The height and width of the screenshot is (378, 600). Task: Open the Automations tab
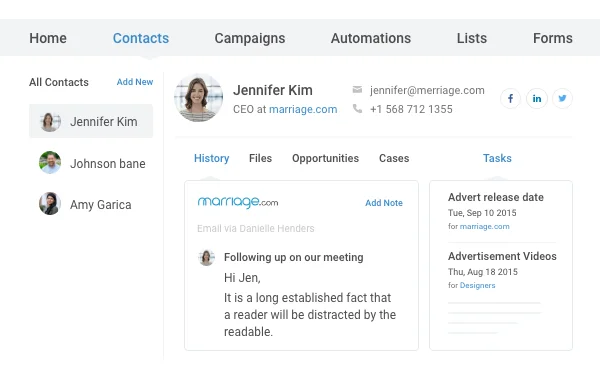tap(371, 38)
